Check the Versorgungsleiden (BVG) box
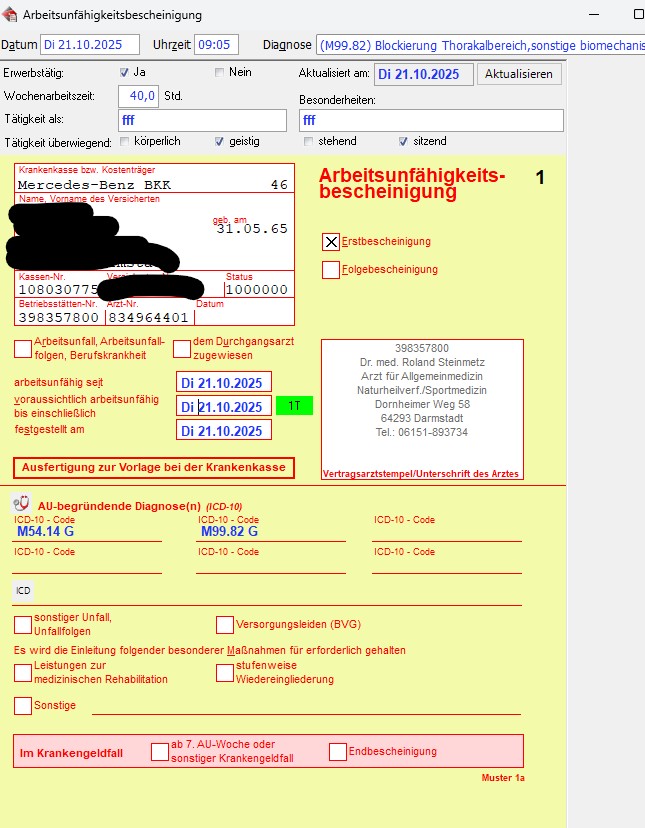The width and height of the screenshot is (645, 828). (225, 625)
